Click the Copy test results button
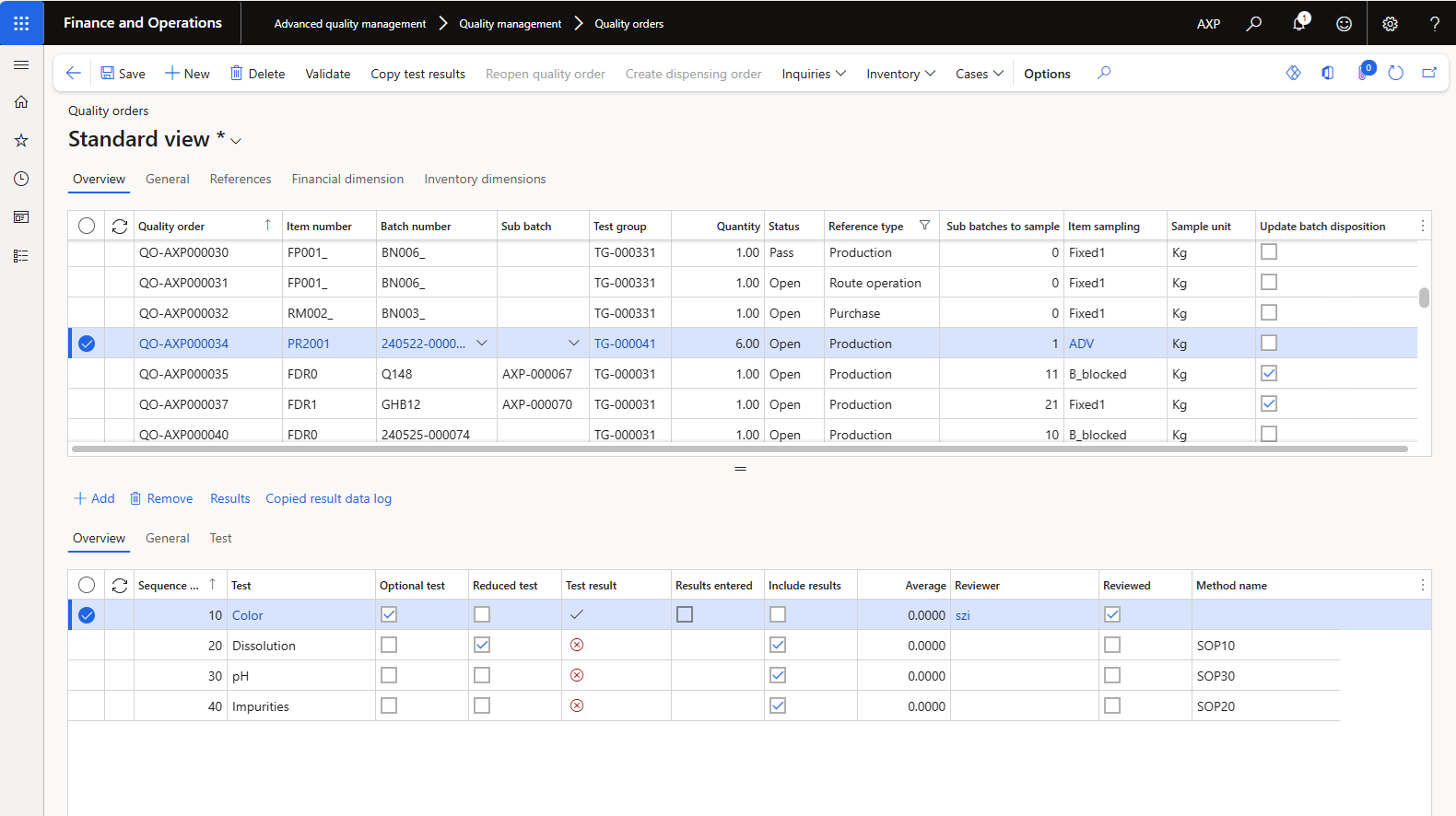 pyautogui.click(x=417, y=74)
